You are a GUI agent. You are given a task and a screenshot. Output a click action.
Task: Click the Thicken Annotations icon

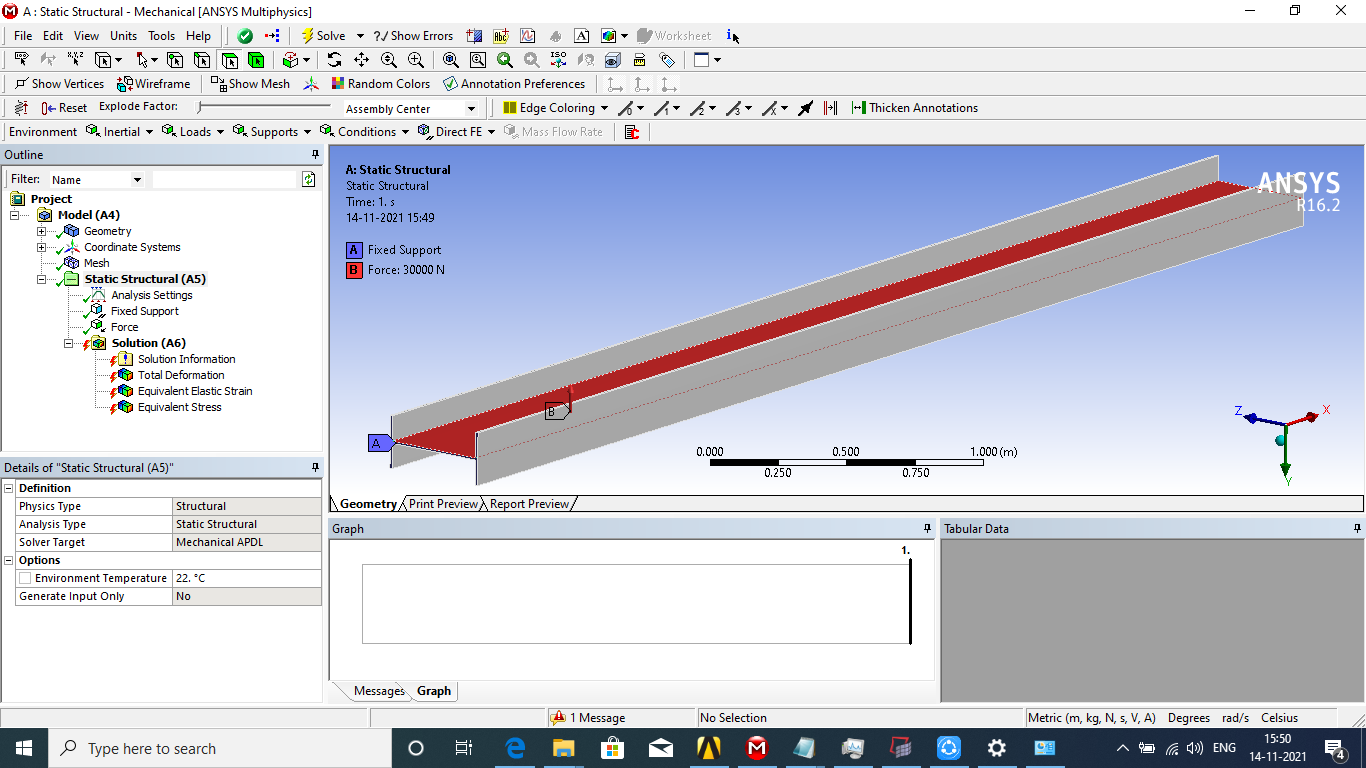(858, 108)
